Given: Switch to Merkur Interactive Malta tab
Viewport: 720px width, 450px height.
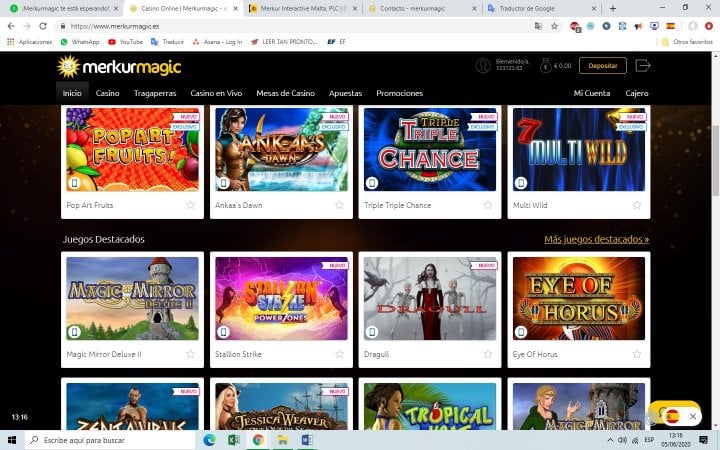Looking at the screenshot, I should (x=304, y=8).
